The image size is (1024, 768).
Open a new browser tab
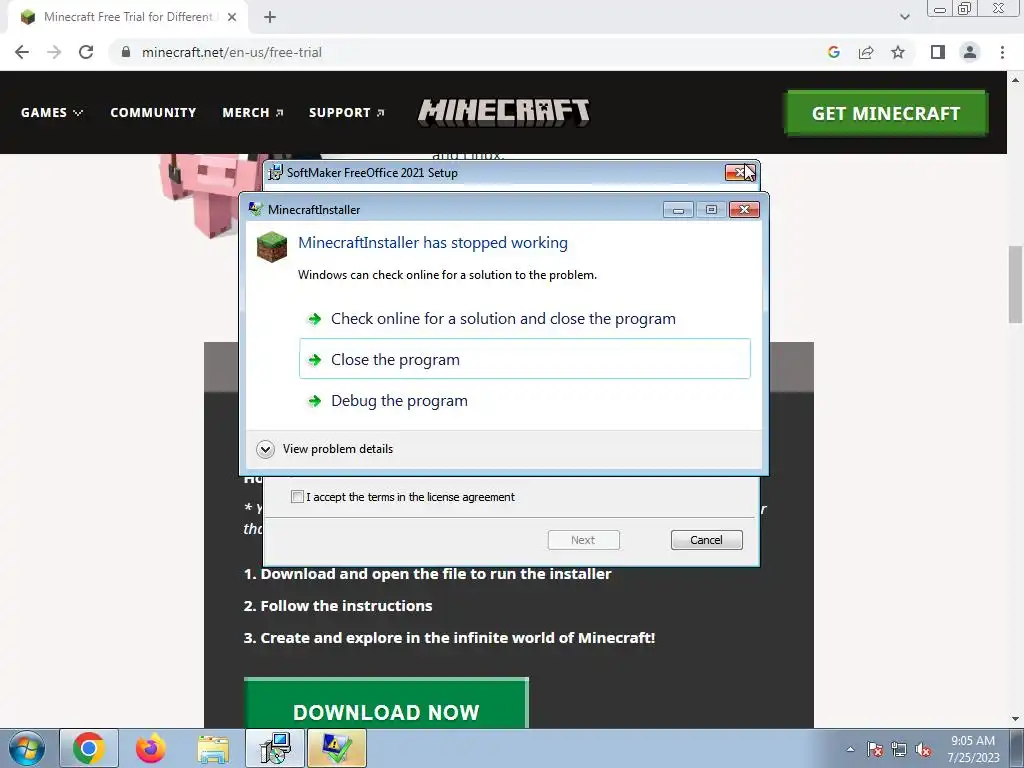(270, 17)
